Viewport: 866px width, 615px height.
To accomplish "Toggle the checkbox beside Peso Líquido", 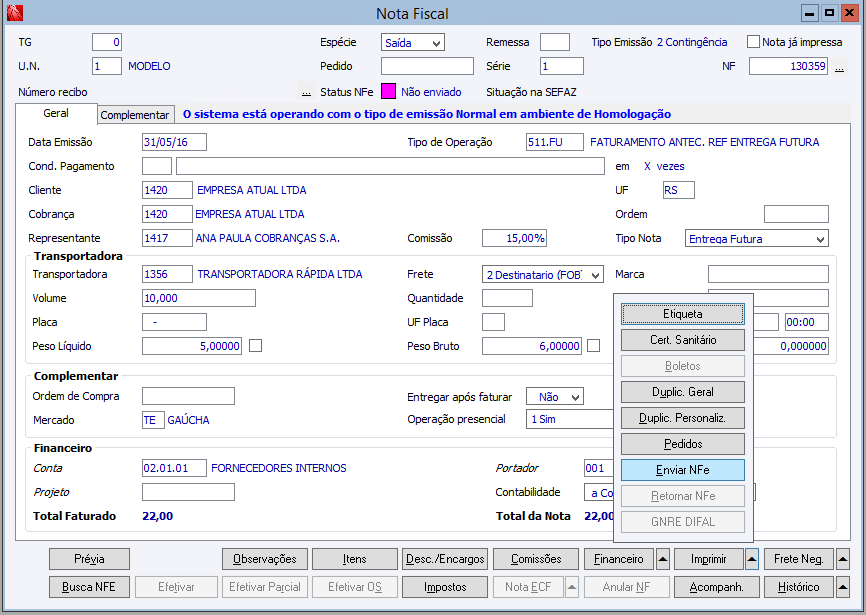I will [x=256, y=346].
